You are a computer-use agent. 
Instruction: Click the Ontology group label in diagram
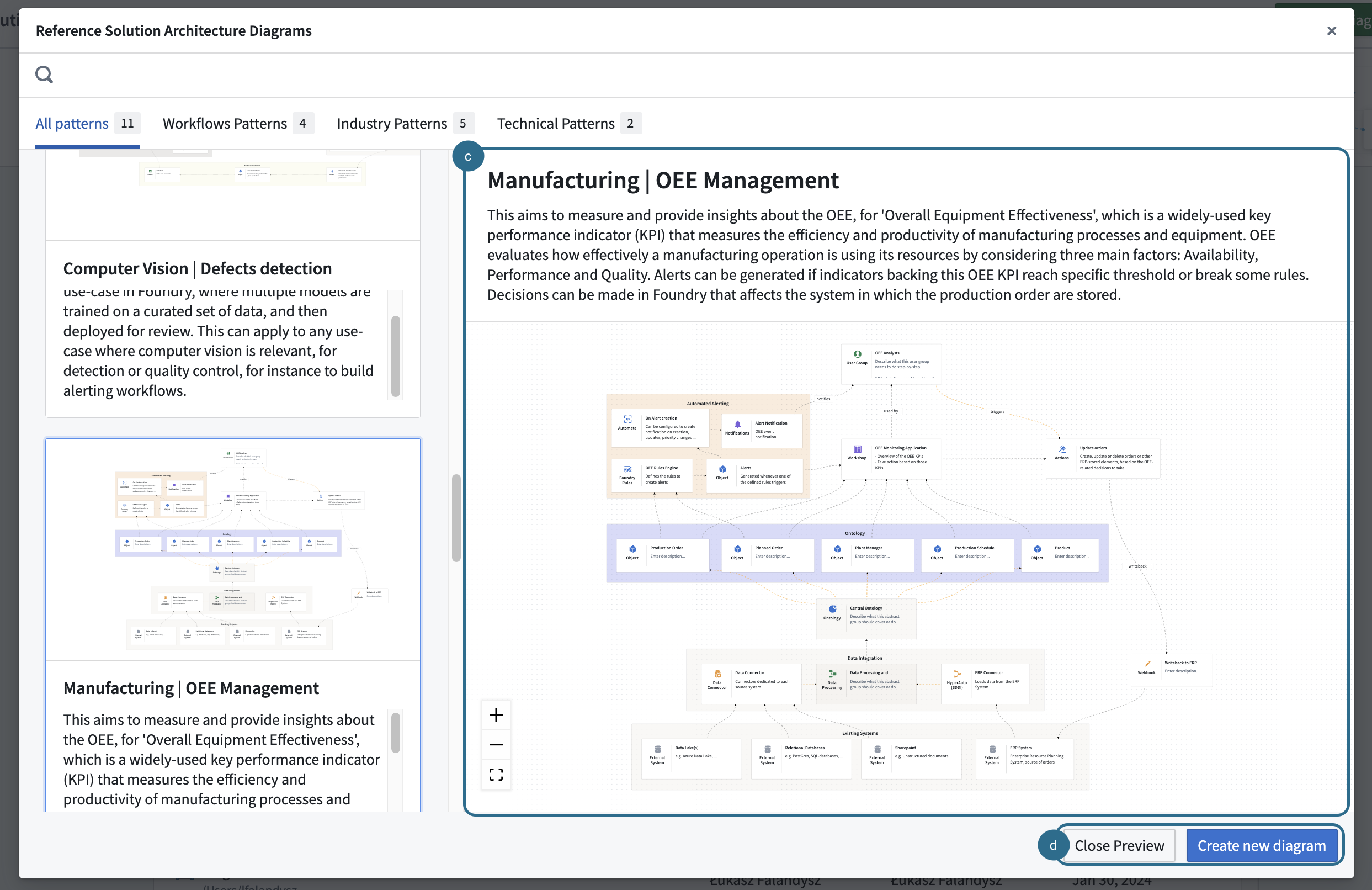click(855, 533)
